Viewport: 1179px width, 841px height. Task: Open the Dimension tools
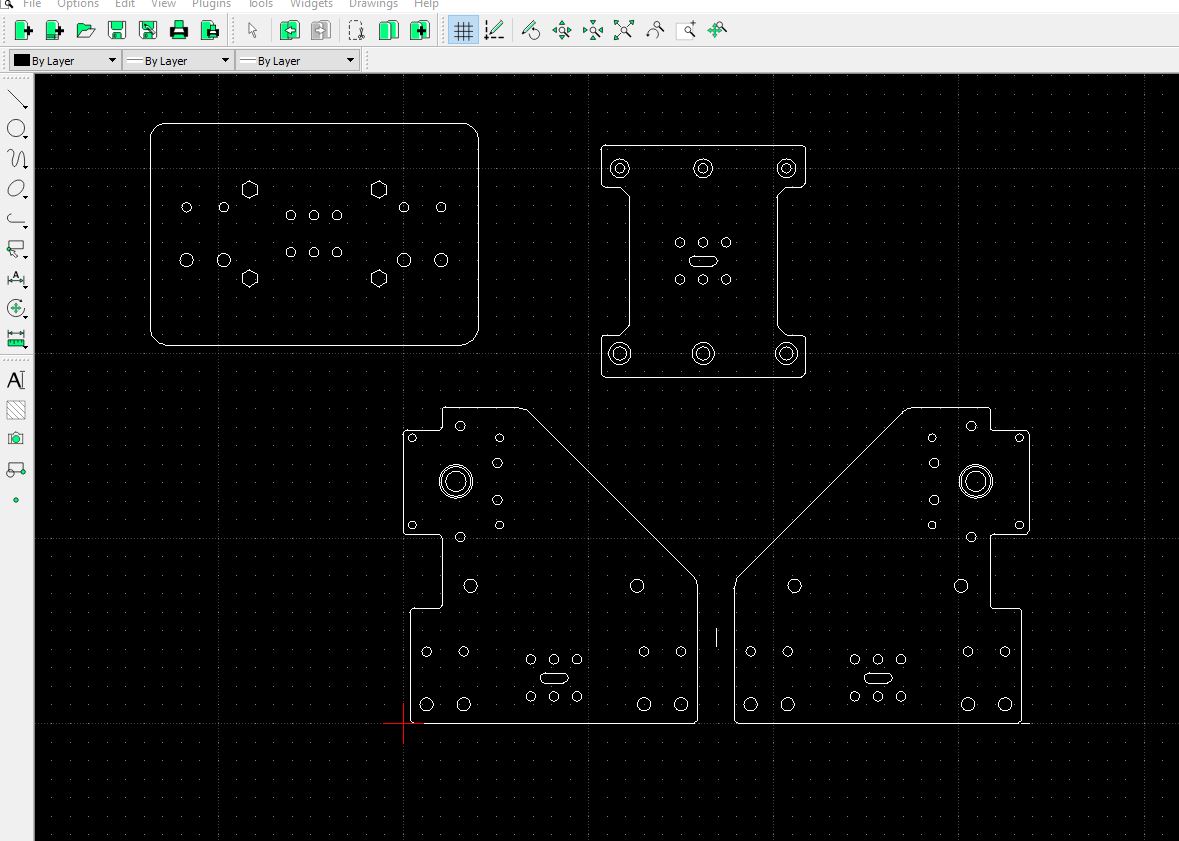(x=16, y=279)
